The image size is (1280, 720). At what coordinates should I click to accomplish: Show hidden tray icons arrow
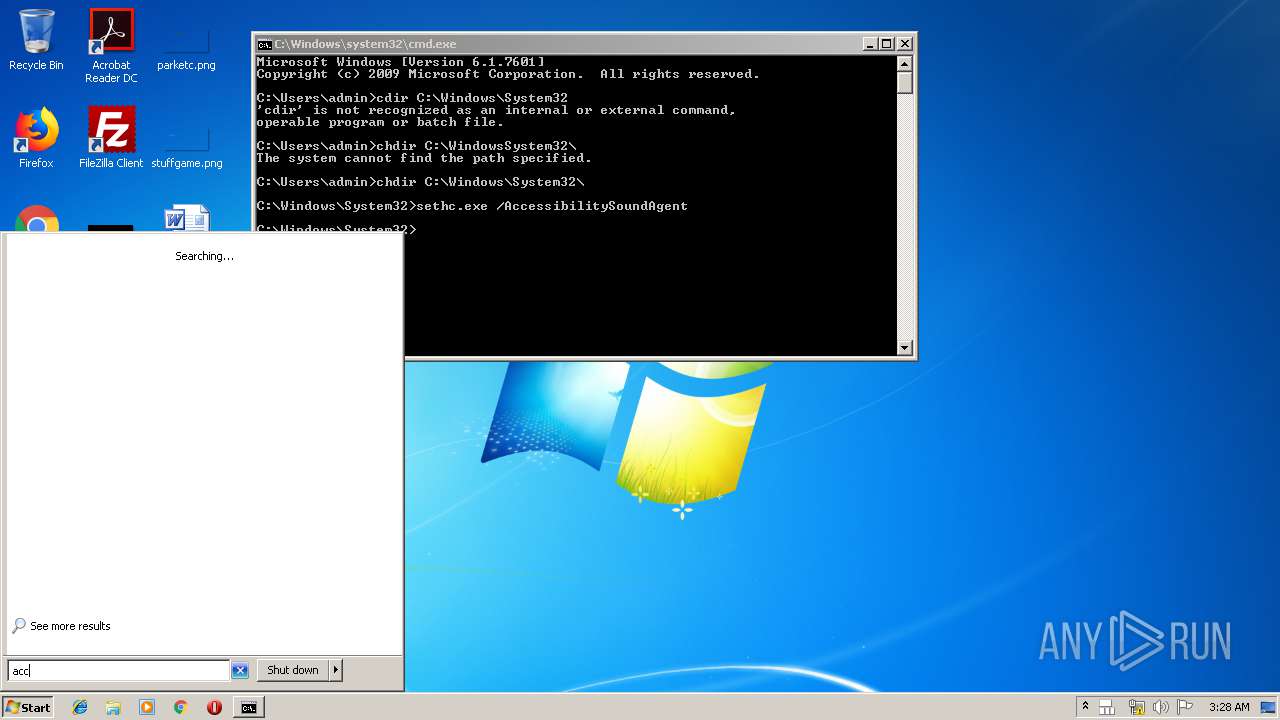[x=1085, y=707]
